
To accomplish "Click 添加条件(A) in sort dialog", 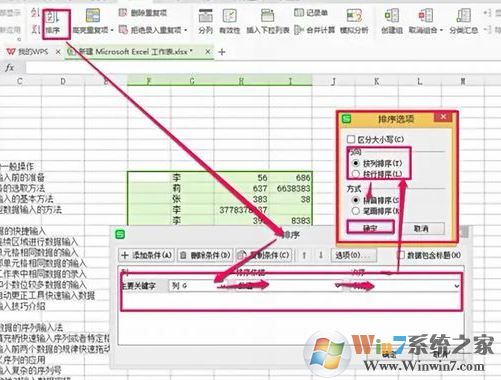I will point(146,255).
